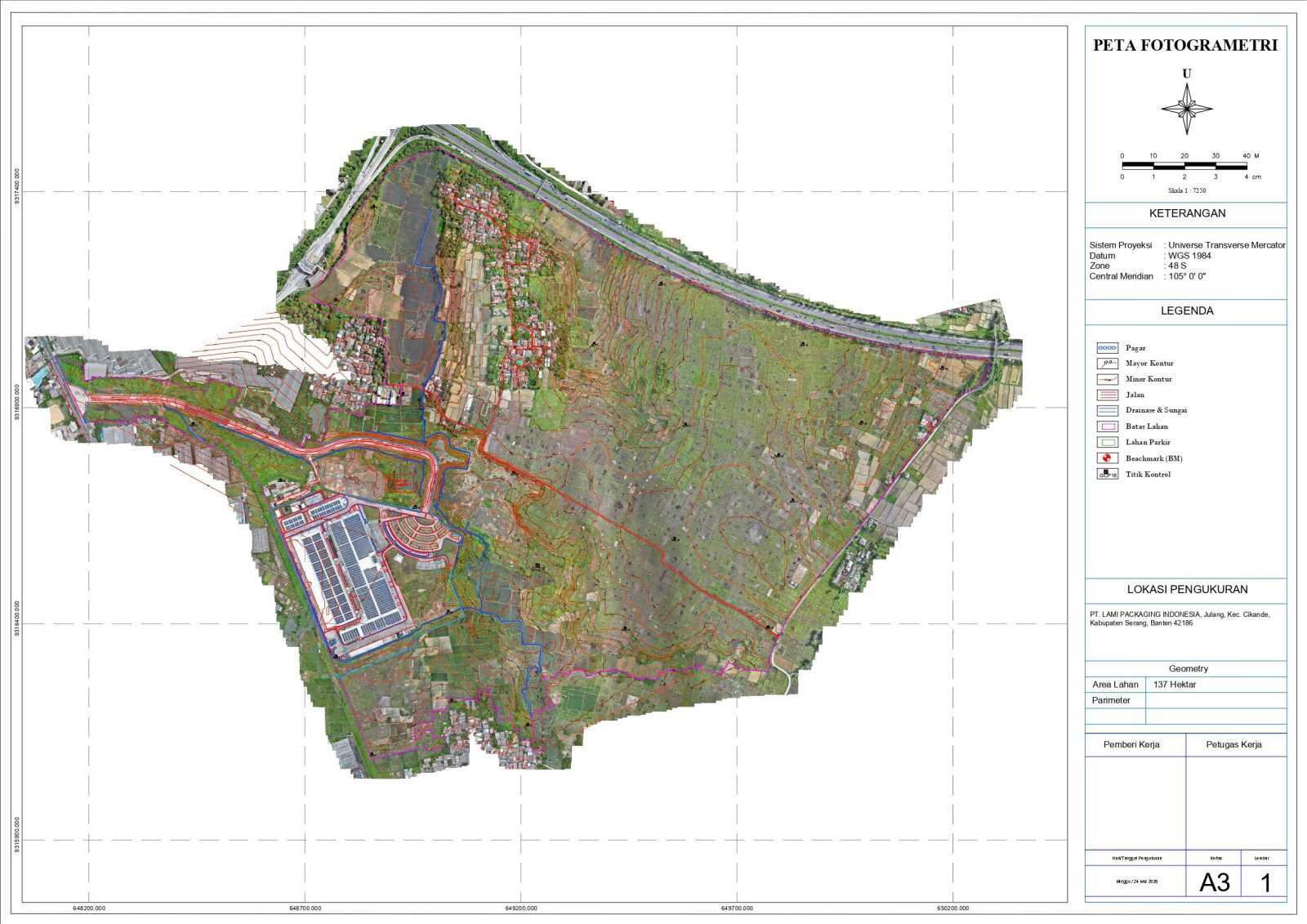The width and height of the screenshot is (1307, 924).
Task: Click the Titik Kontrol legend symbol
Action: pyautogui.click(x=1107, y=474)
